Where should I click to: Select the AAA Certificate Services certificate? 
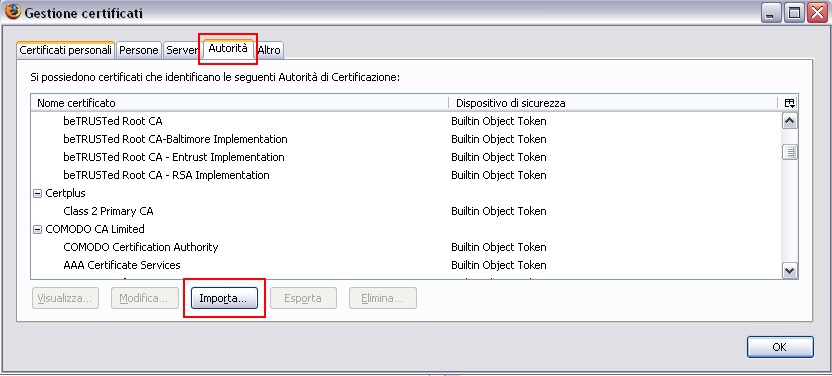pyautogui.click(x=122, y=265)
